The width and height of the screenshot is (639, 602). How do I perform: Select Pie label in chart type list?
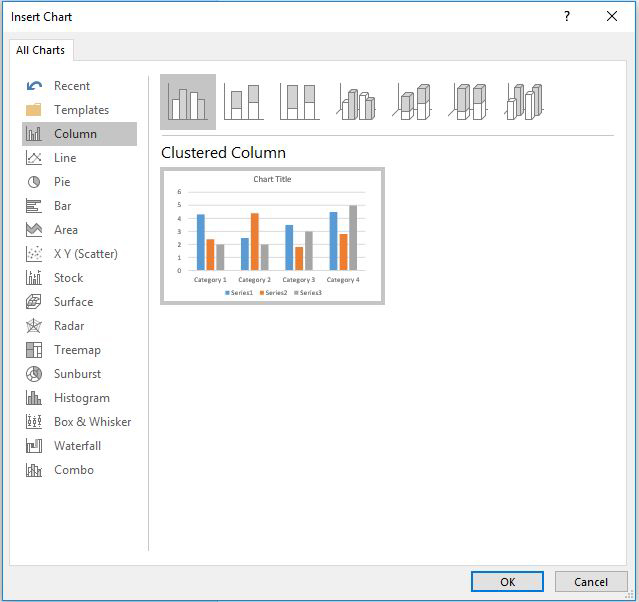coord(62,182)
